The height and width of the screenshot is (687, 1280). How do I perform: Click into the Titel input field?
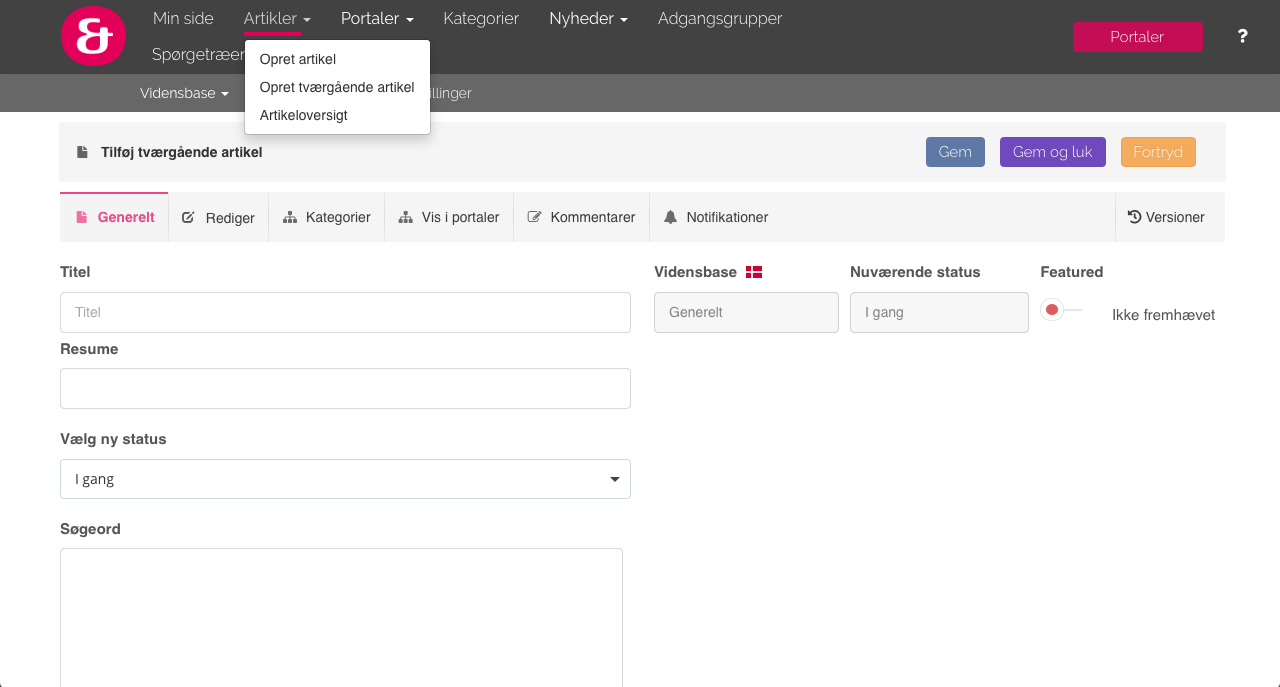[x=345, y=312]
